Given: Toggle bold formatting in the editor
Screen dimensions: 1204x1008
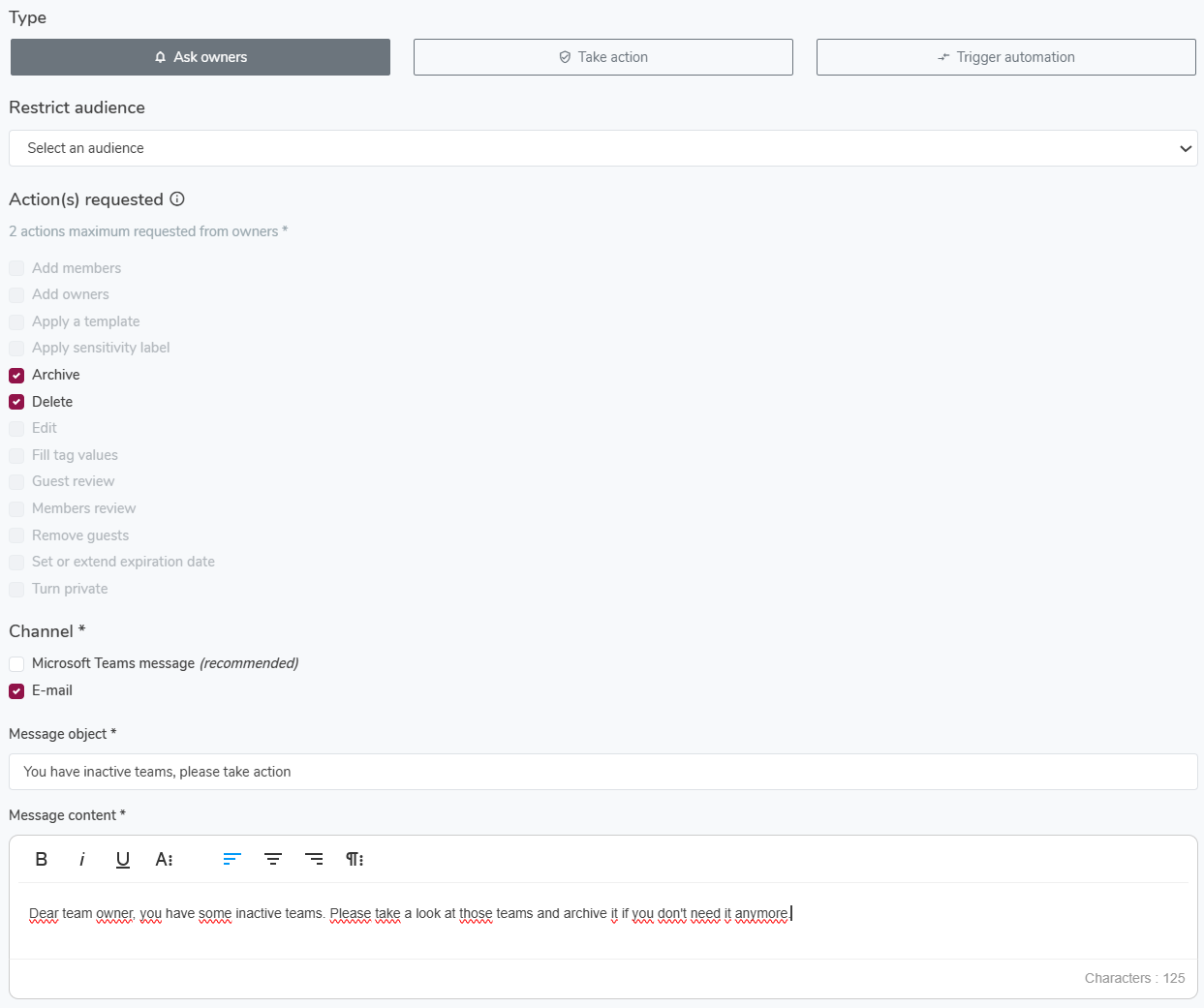Looking at the screenshot, I should (x=42, y=859).
